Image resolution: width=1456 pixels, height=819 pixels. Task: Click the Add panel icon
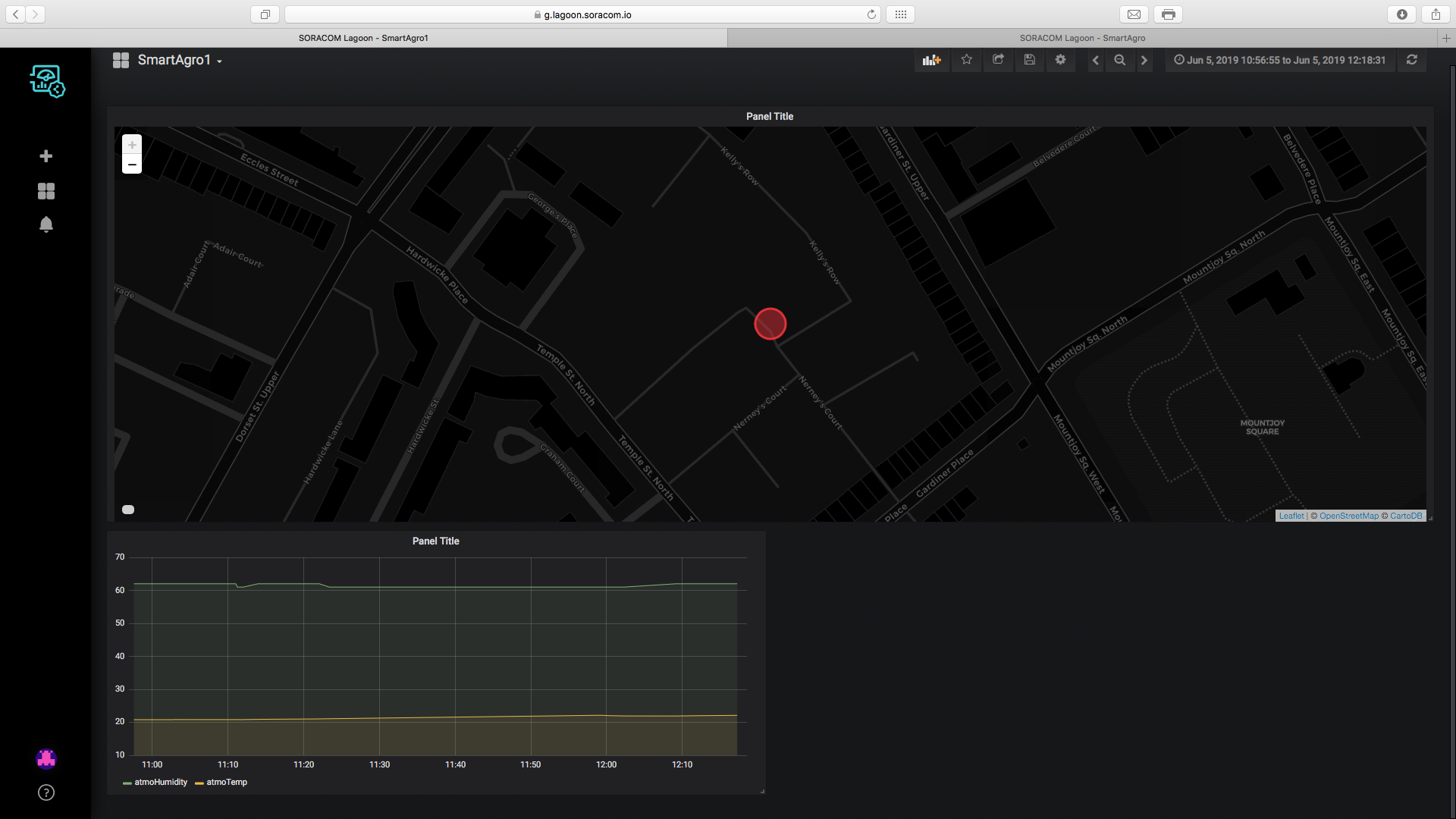(x=931, y=60)
